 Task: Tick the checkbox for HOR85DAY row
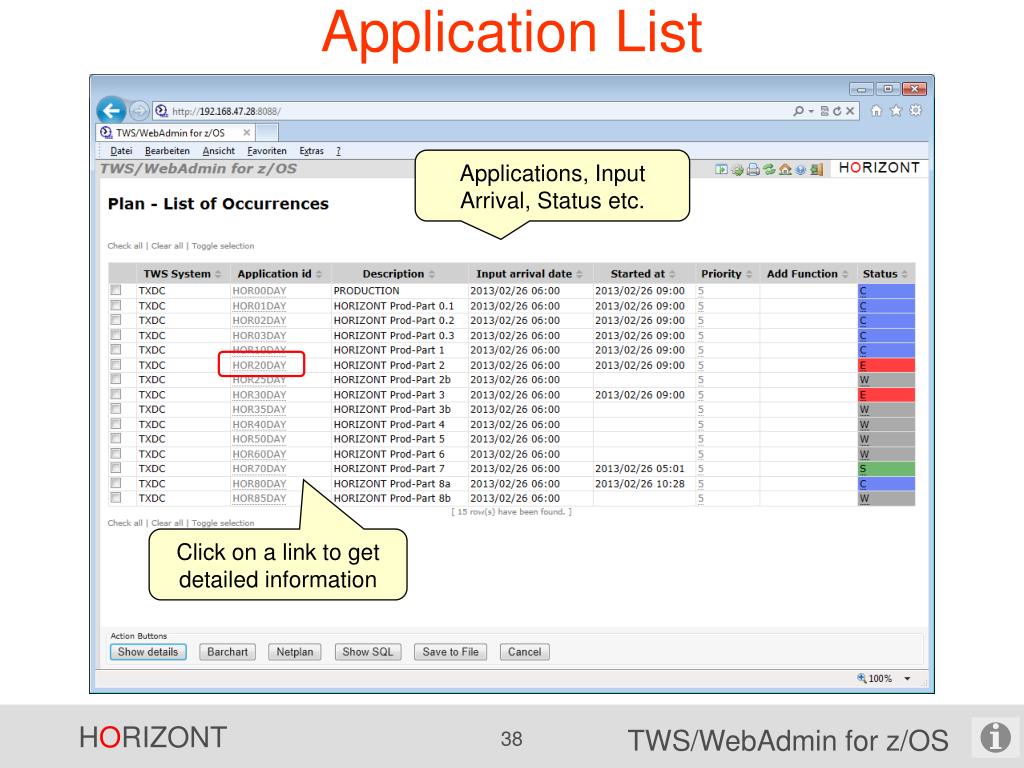pos(116,498)
